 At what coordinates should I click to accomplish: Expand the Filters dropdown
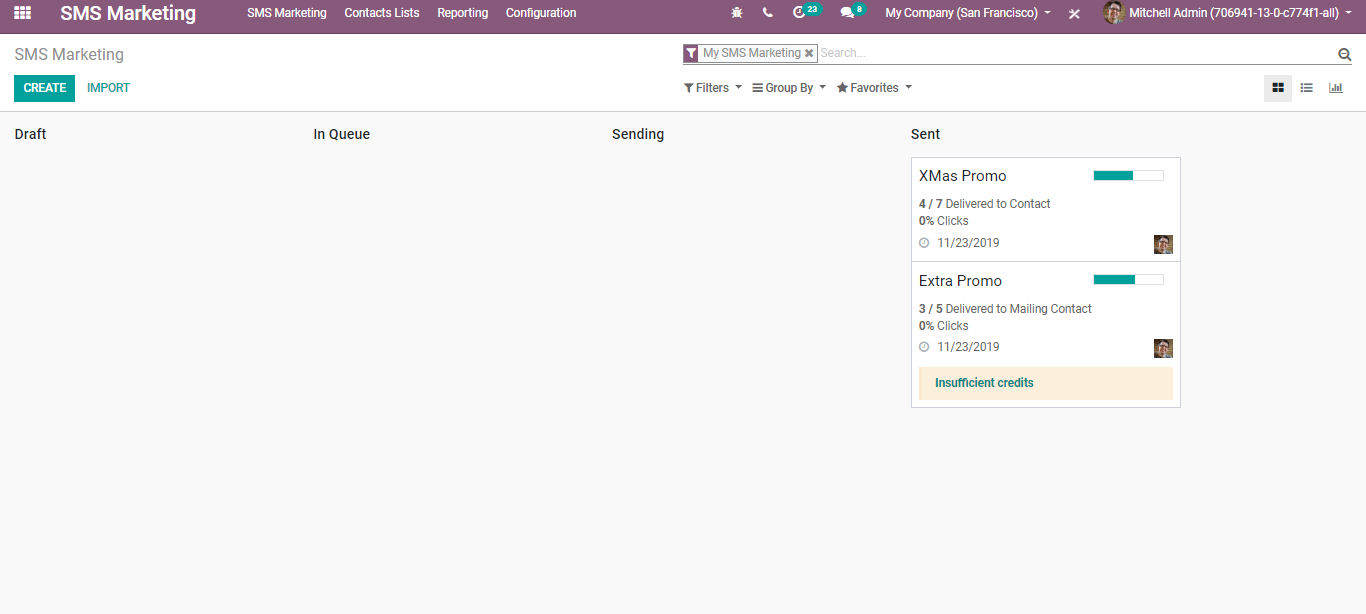pyautogui.click(x=712, y=88)
